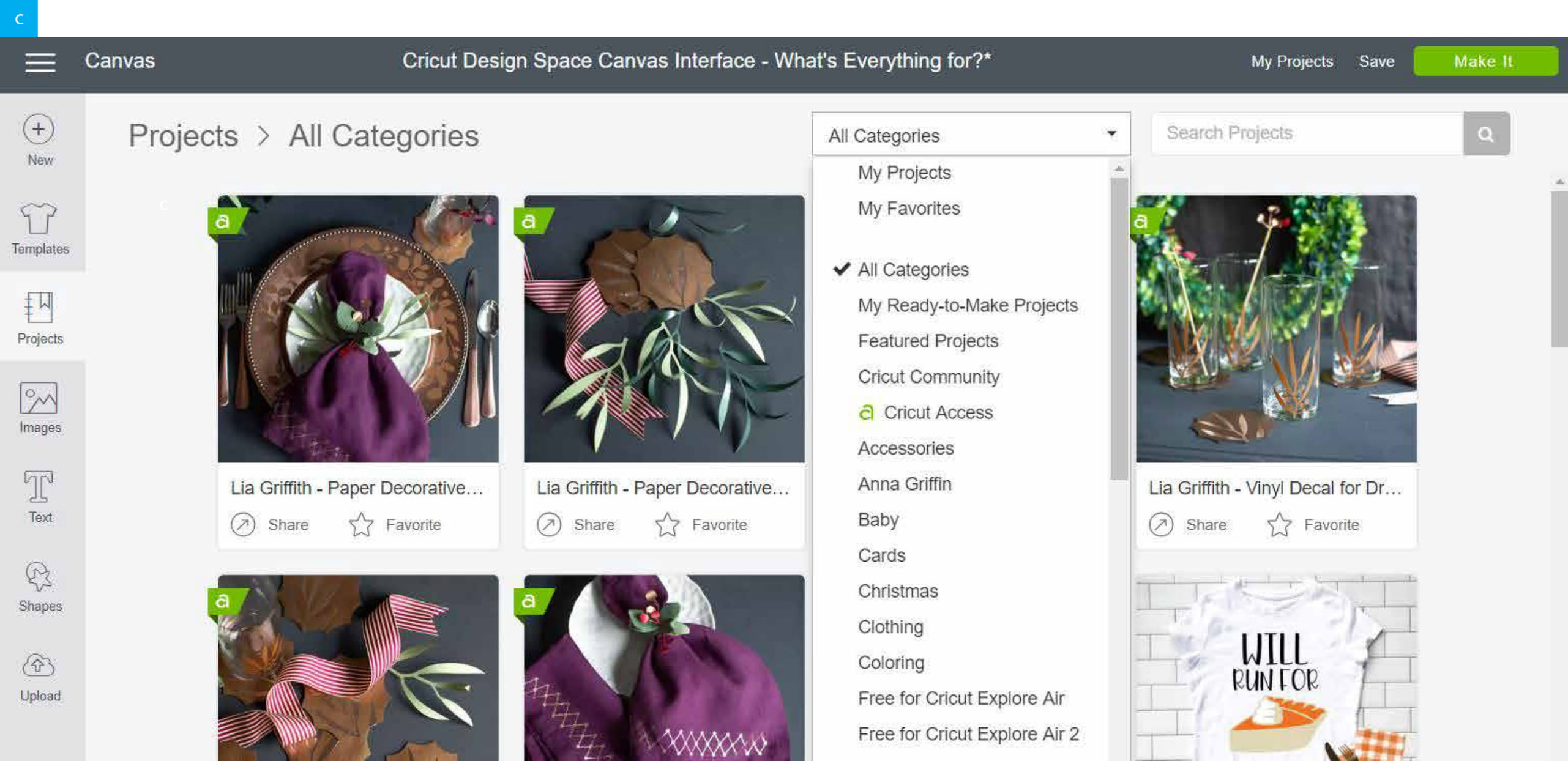This screenshot has width=1568, height=761.
Task: Open the hamburger menu
Action: coord(40,62)
